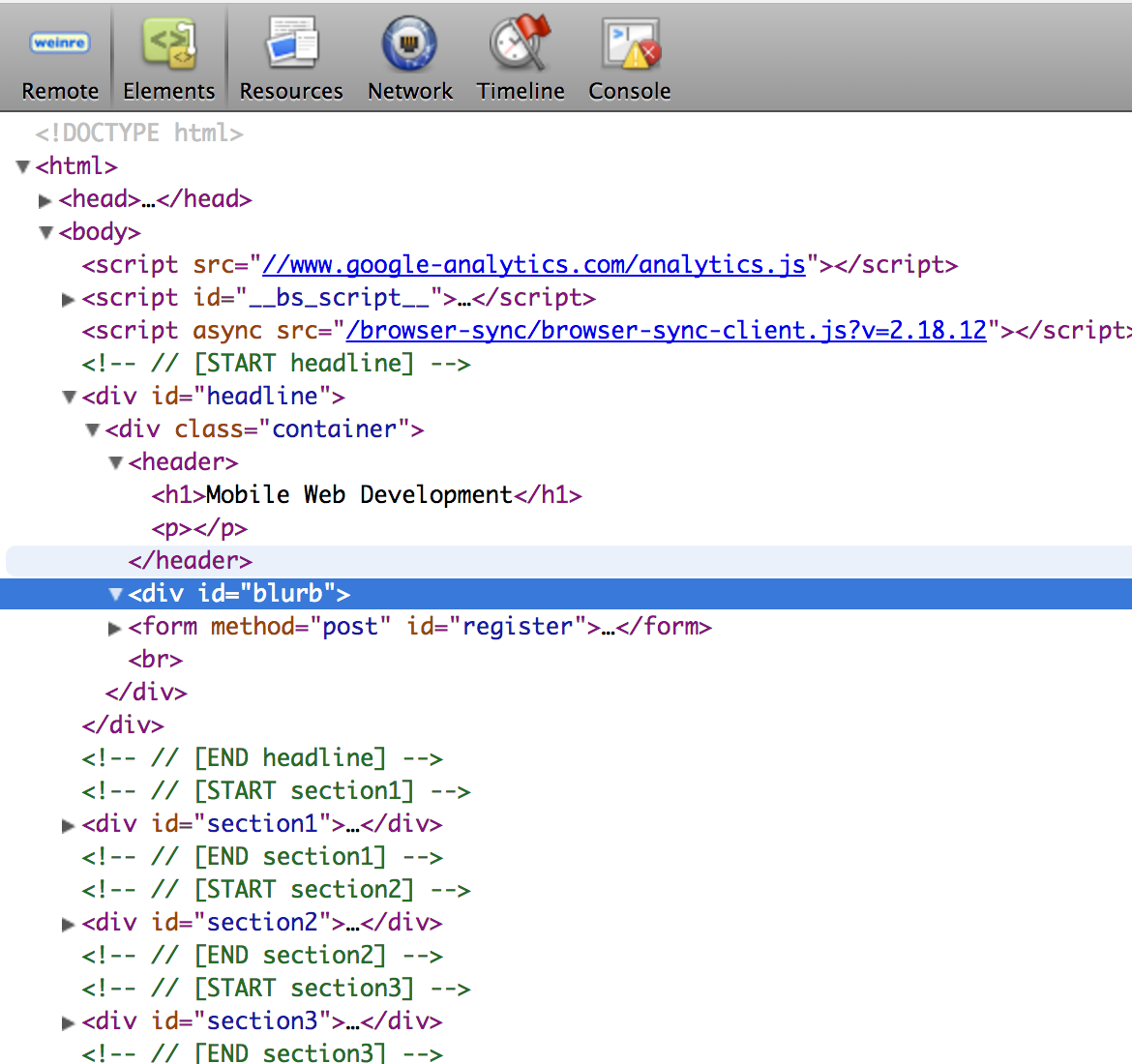Expand the section1 div
The width and height of the screenshot is (1132, 1064).
(x=68, y=825)
